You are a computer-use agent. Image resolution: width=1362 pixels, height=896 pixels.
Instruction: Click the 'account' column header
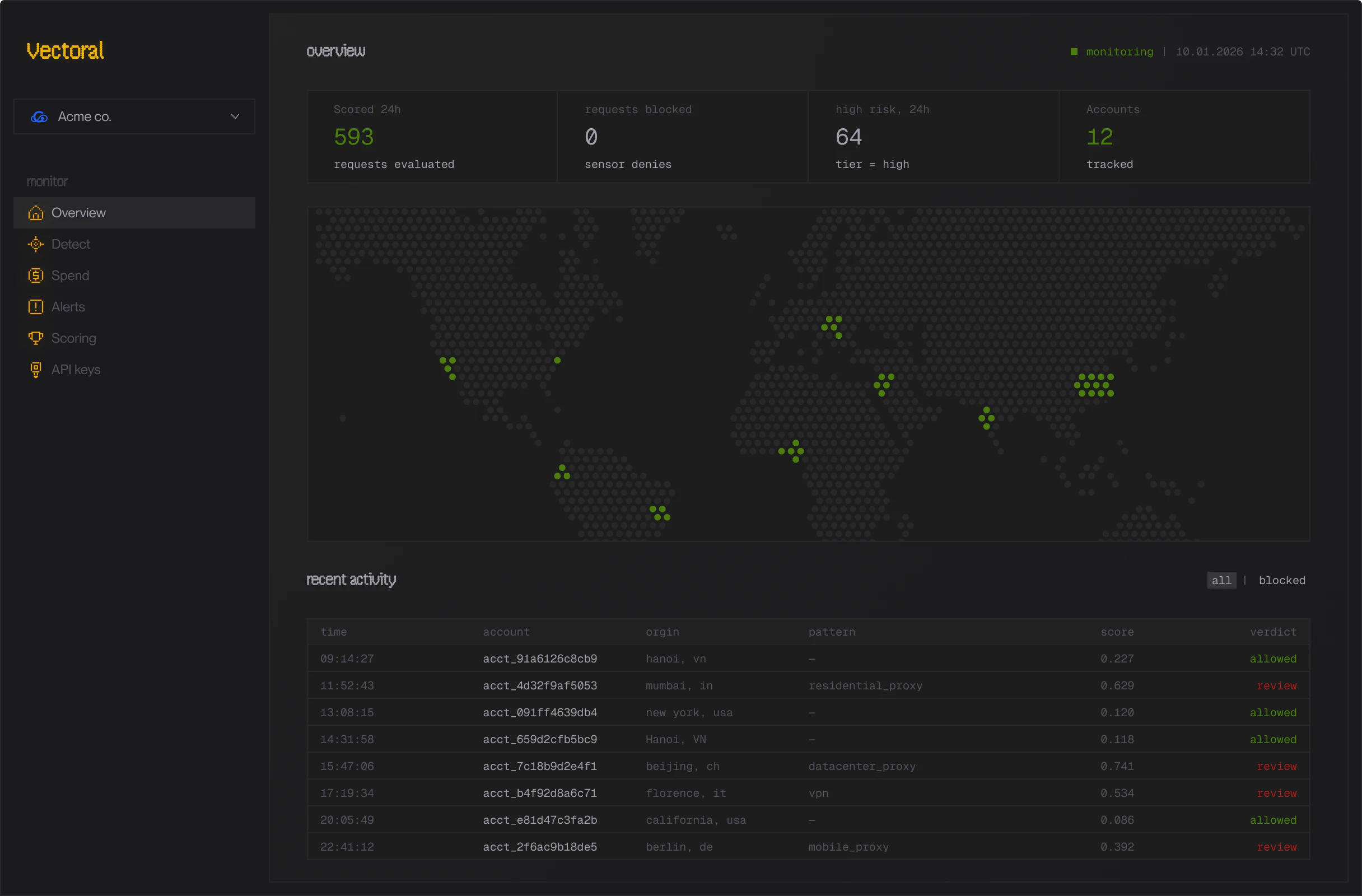point(506,632)
